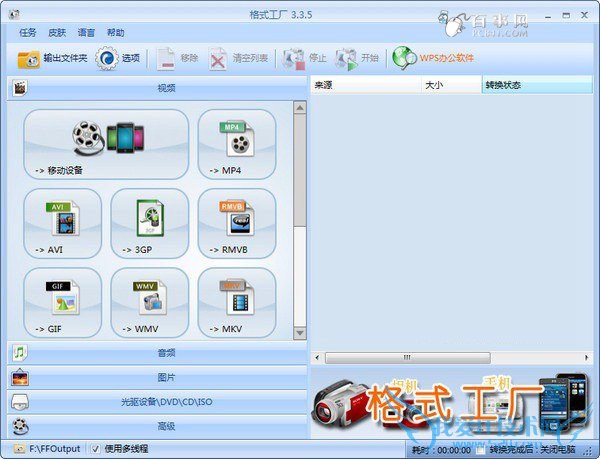Click the app icon in title bar
Screen dimensions: 600x459
14,15
